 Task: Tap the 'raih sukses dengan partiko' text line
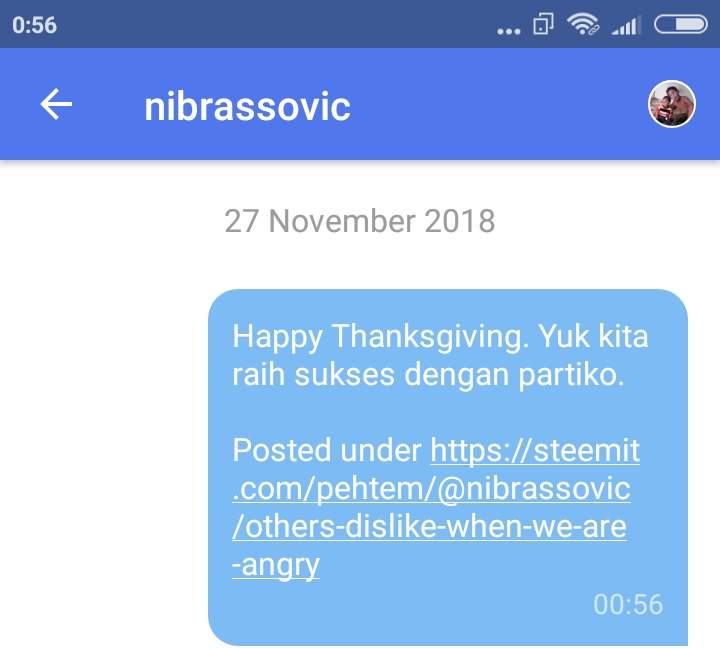(428, 375)
